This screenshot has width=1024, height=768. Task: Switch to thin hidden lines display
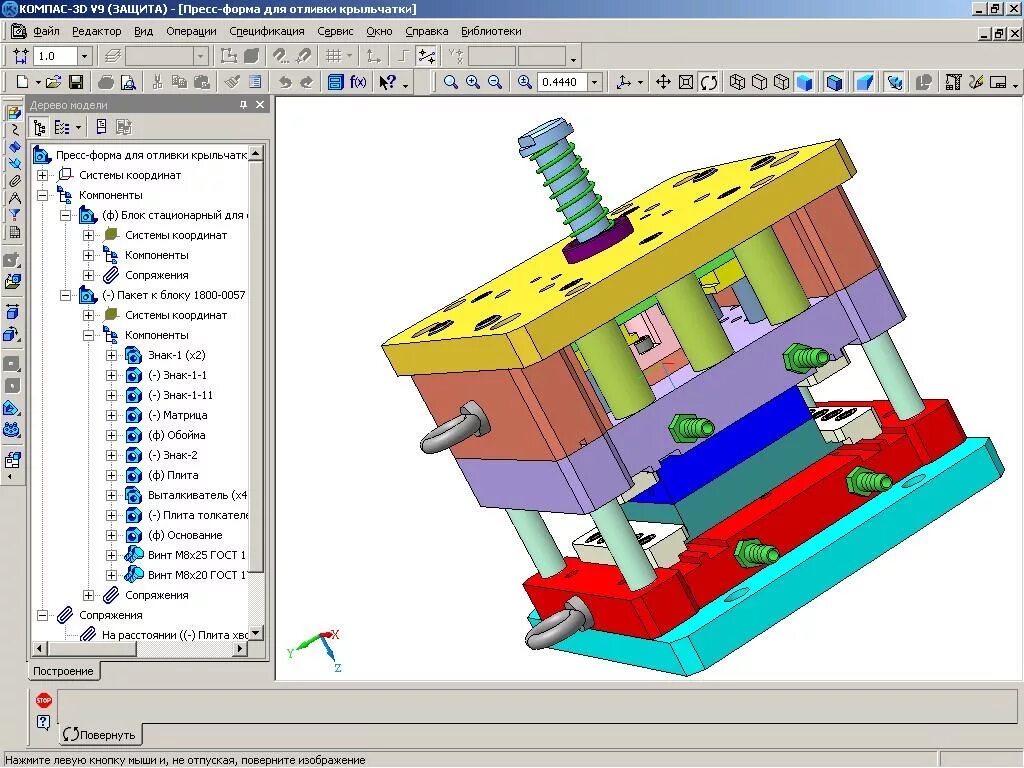[x=781, y=82]
